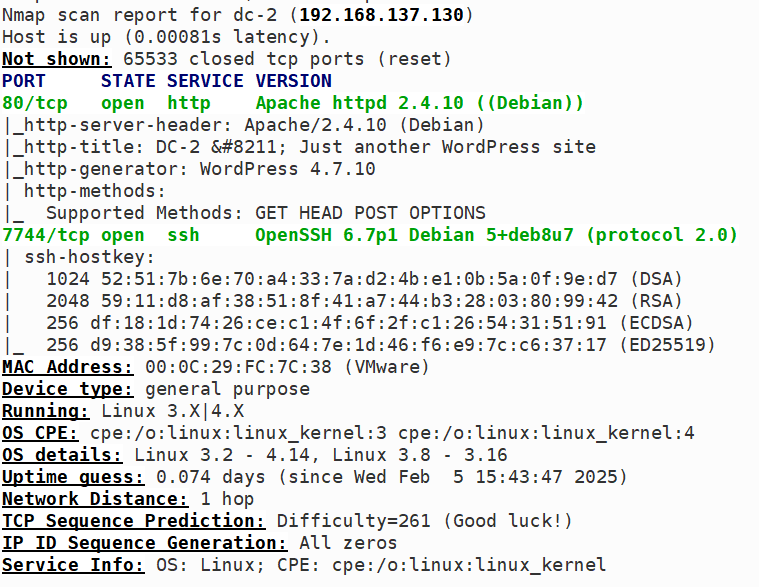
Task: Click the bold "Not shown:" label
Action: [x=56, y=60]
